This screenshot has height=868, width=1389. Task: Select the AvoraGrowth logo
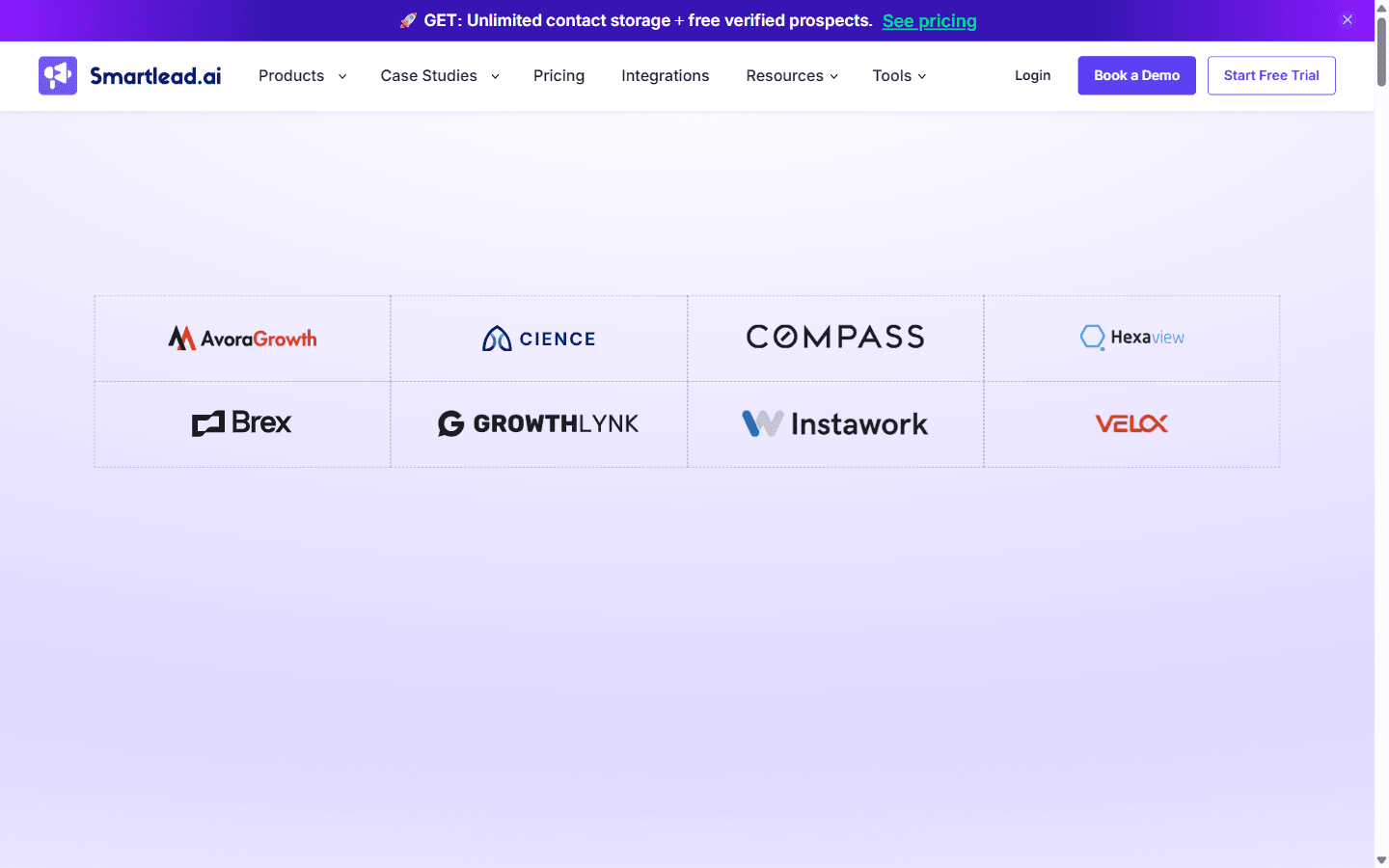pyautogui.click(x=242, y=338)
